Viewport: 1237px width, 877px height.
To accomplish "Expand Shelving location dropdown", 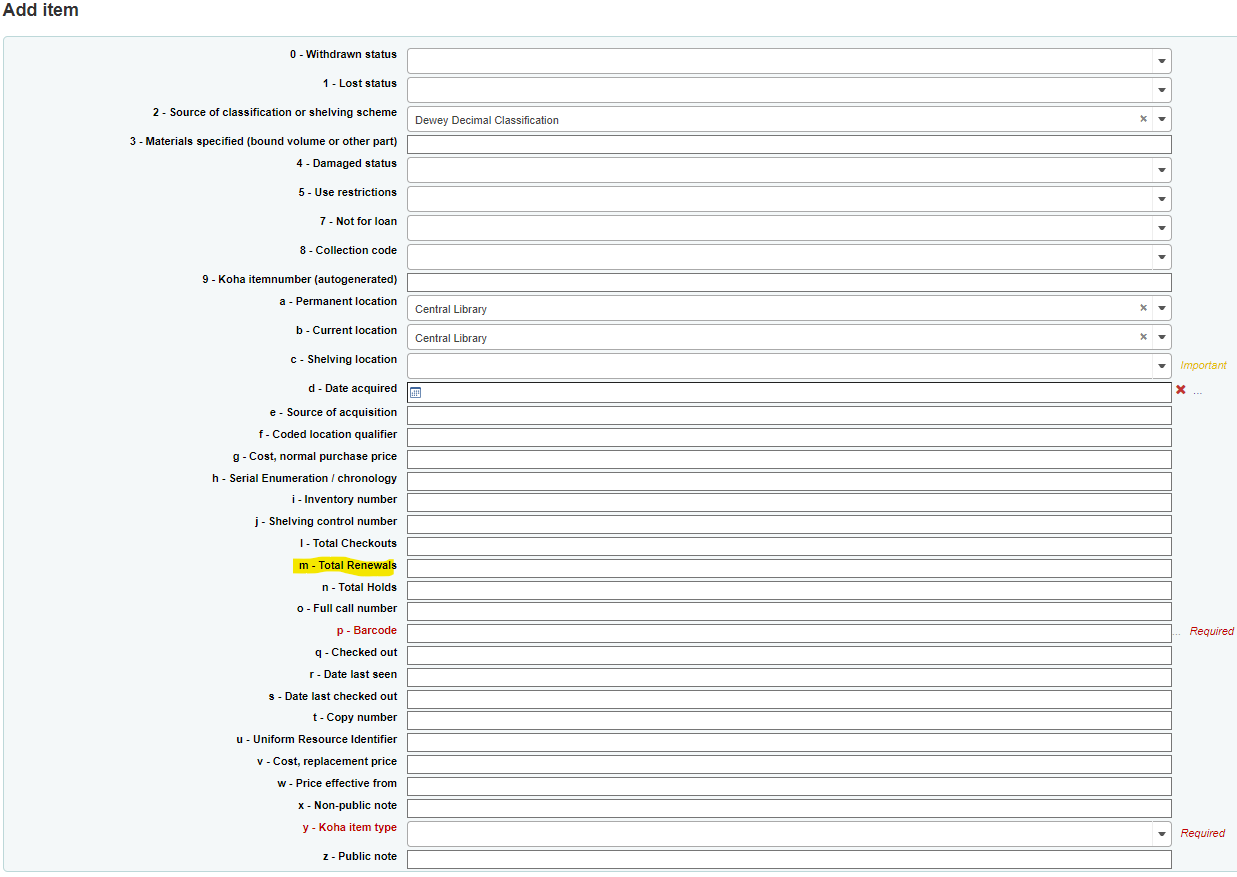I will 1161,366.
